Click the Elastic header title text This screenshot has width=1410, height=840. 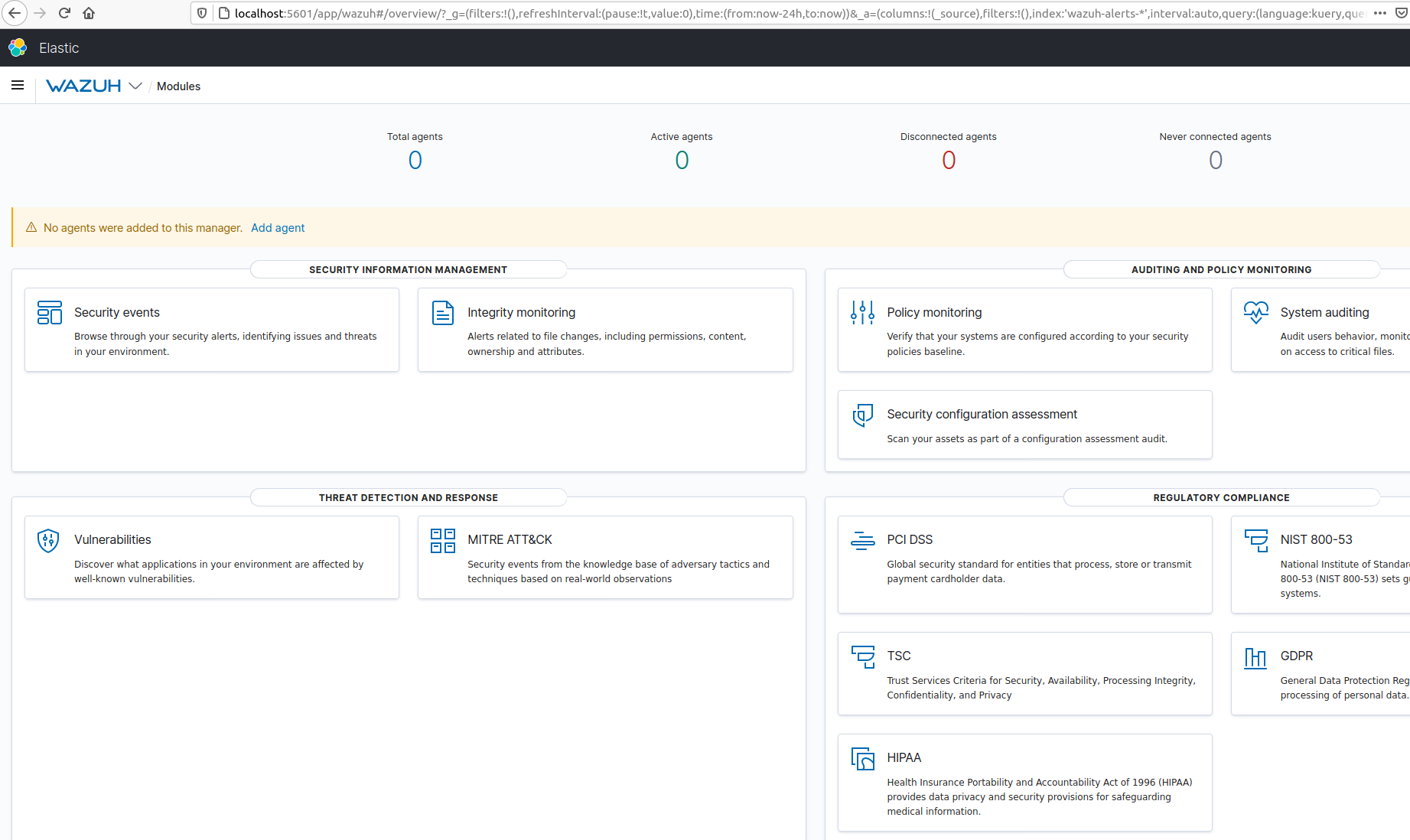click(x=59, y=48)
